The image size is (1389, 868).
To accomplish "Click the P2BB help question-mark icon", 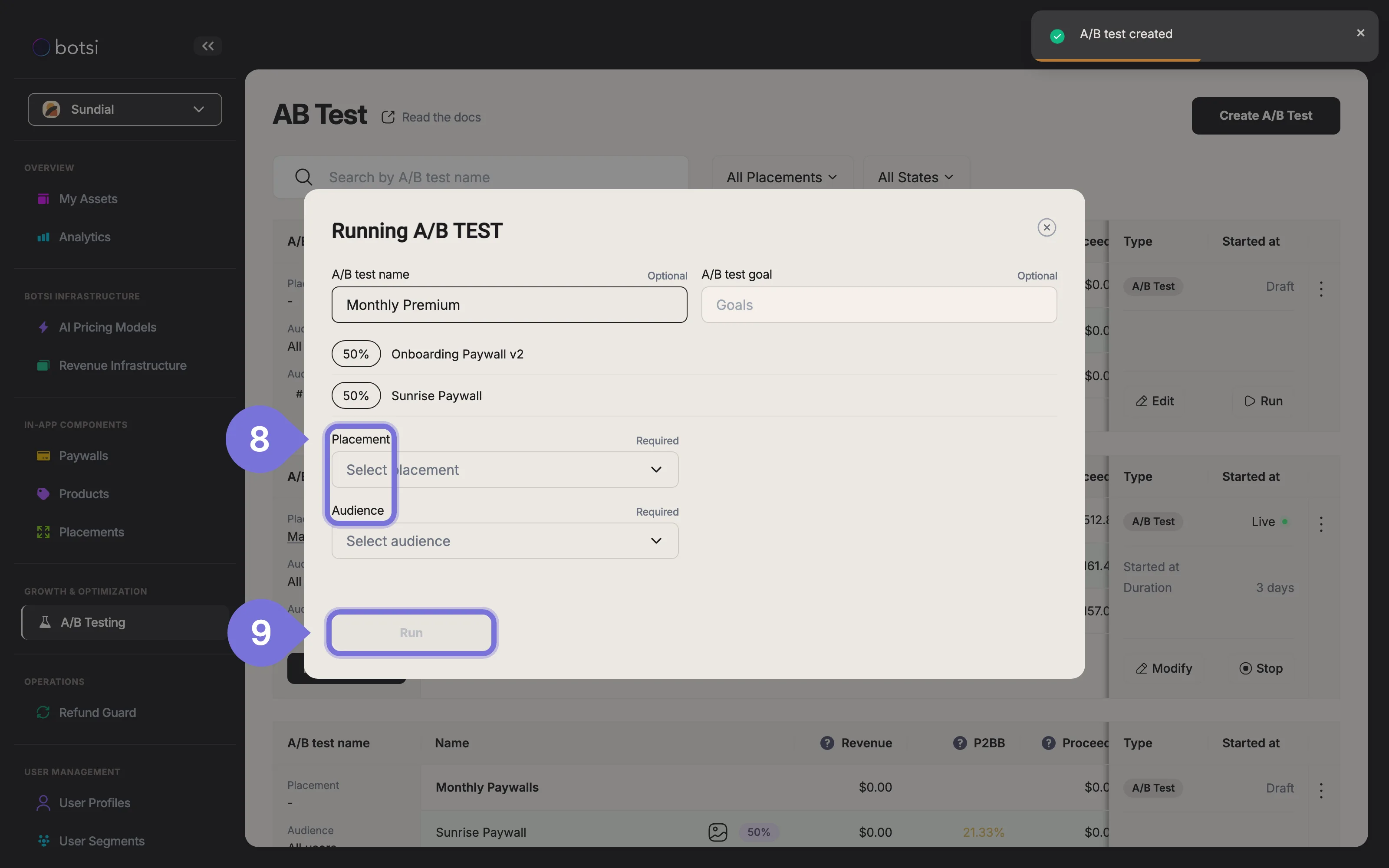I will 960,743.
